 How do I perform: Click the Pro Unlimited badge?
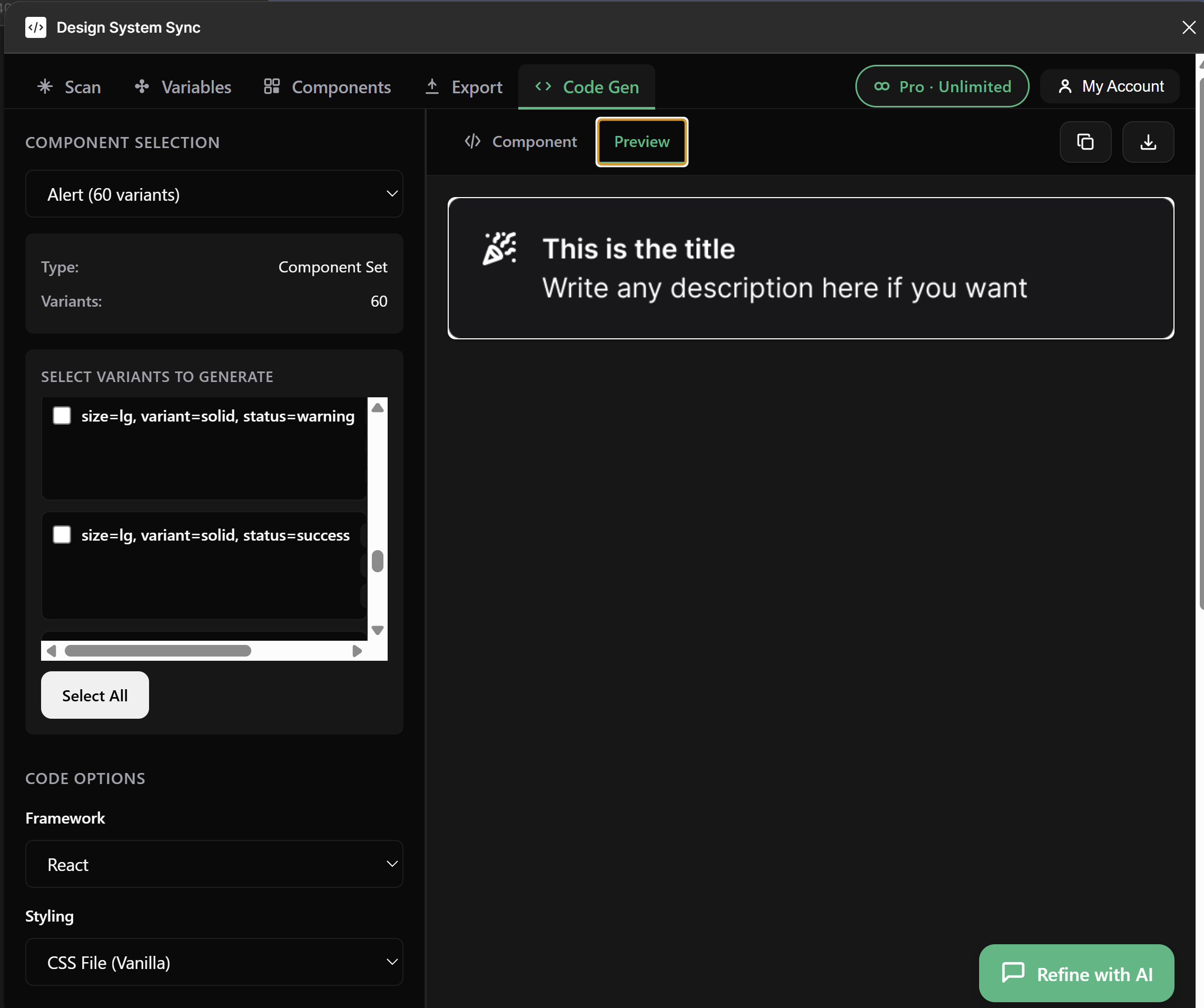pos(942,86)
